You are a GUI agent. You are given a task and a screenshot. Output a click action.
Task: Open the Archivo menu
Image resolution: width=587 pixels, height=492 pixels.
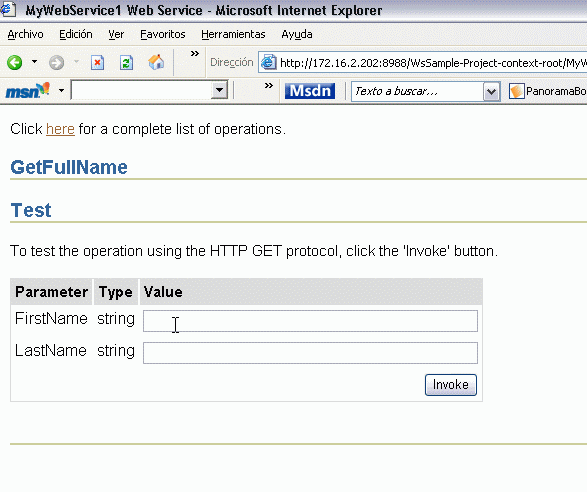[25, 34]
